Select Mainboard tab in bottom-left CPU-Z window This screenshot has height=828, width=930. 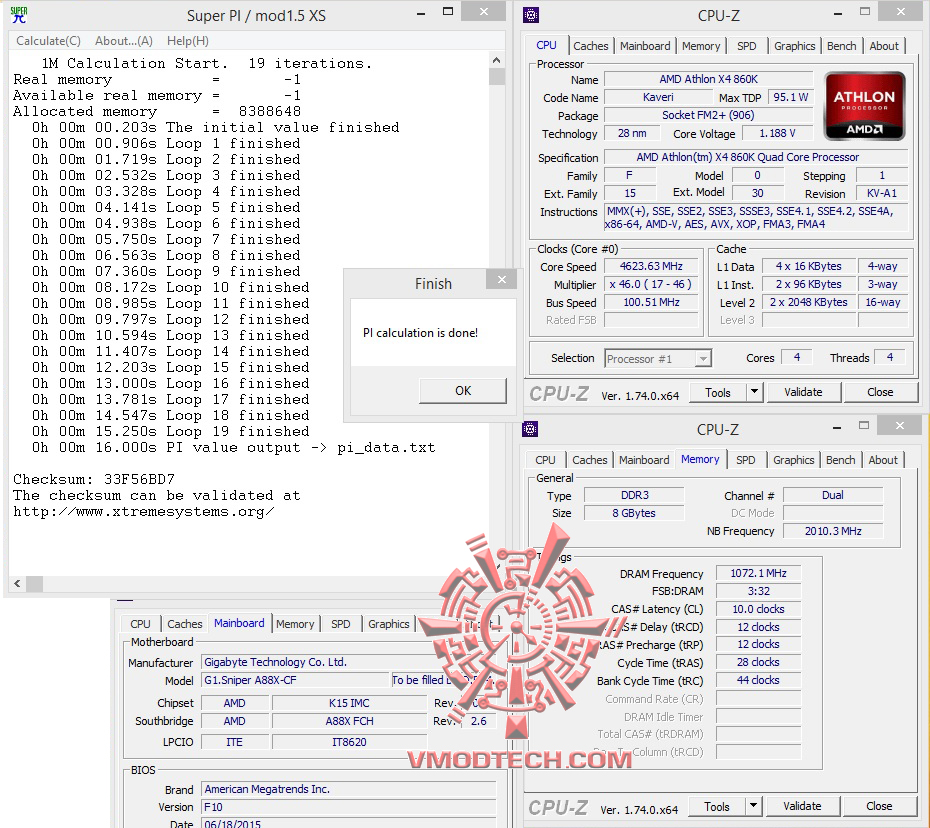[239, 623]
